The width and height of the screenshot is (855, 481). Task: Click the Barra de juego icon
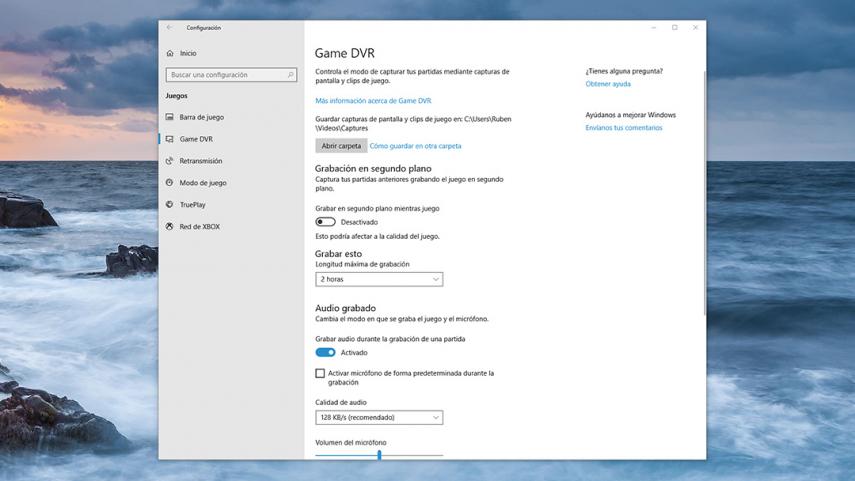pos(170,117)
